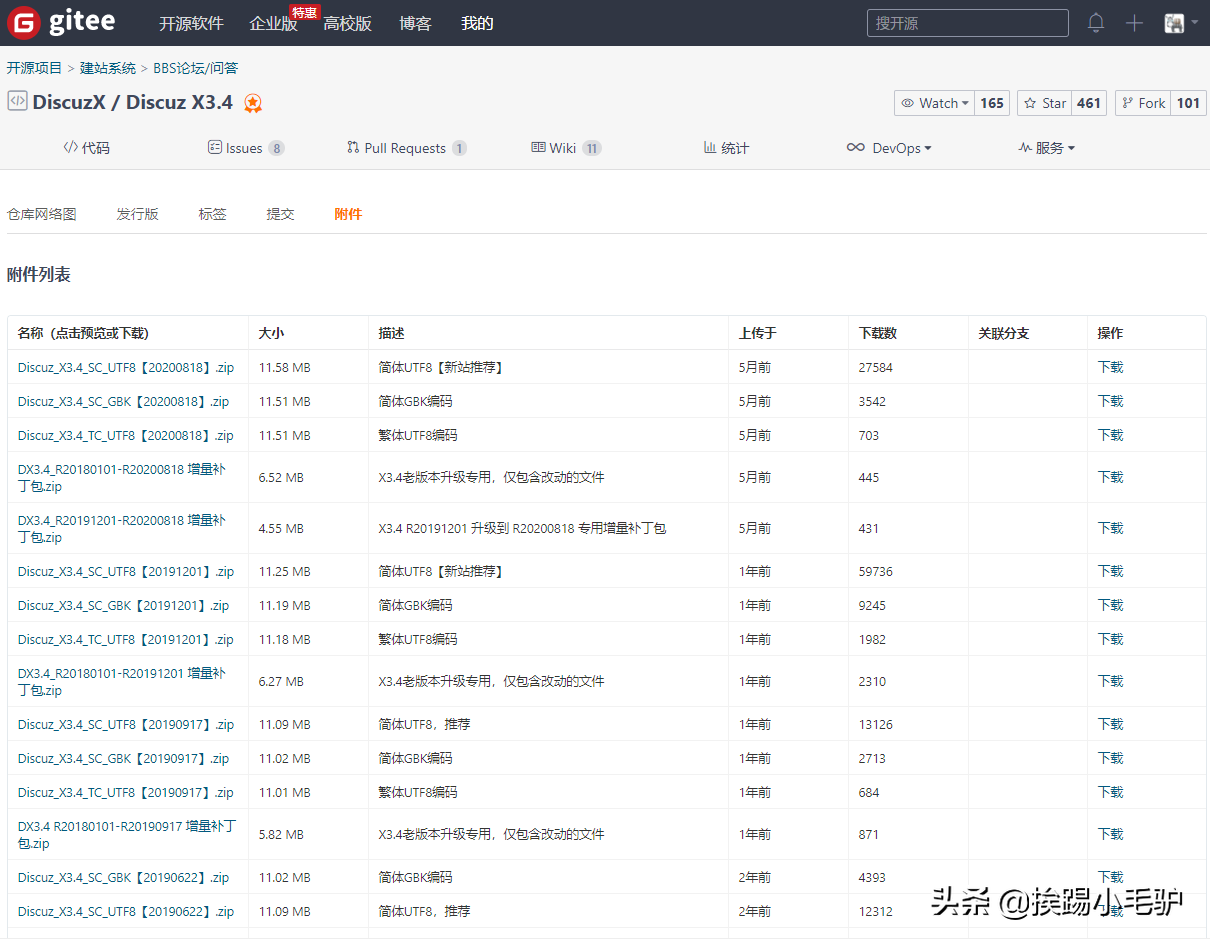Image resolution: width=1210 pixels, height=944 pixels.
Task: Open 企业版 in top navigation
Action: click(x=273, y=24)
